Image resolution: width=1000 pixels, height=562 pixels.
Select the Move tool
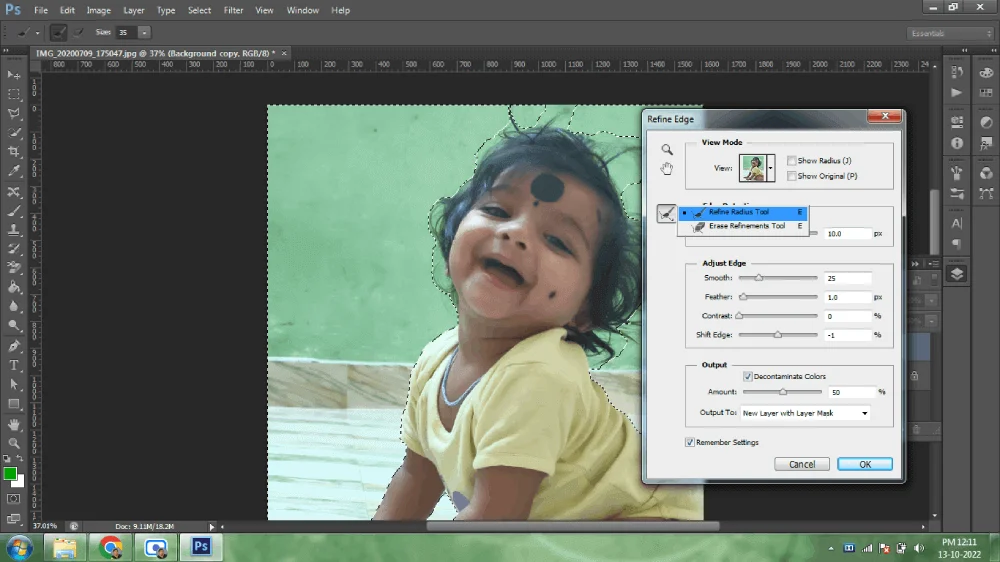click(13, 75)
